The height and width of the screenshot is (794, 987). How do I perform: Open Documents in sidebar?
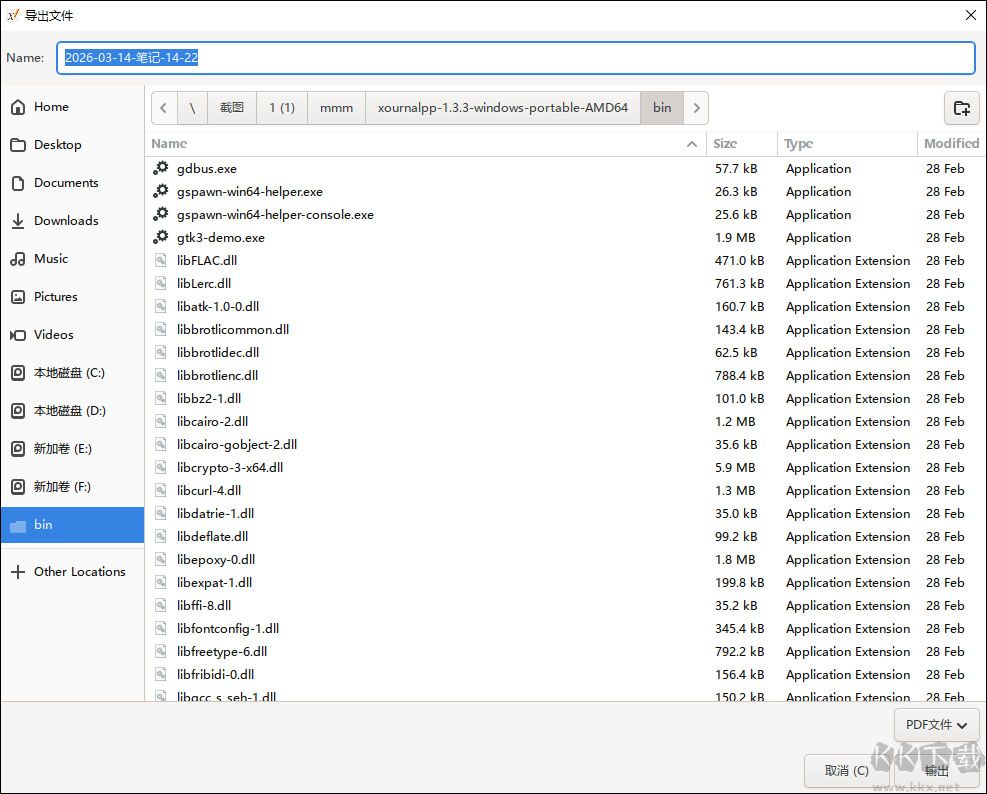click(72, 183)
